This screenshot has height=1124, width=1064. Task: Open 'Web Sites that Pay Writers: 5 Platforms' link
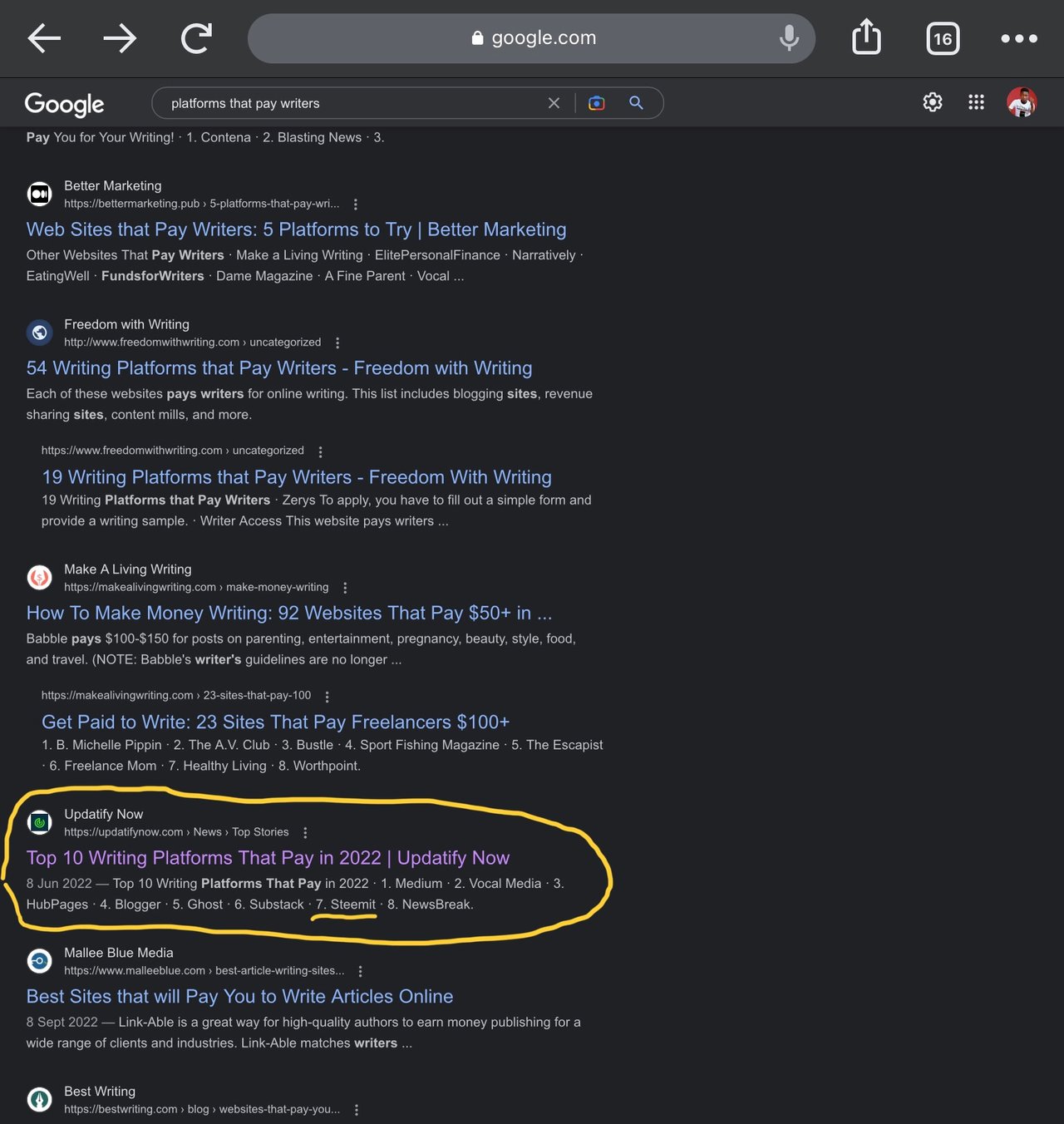[296, 229]
